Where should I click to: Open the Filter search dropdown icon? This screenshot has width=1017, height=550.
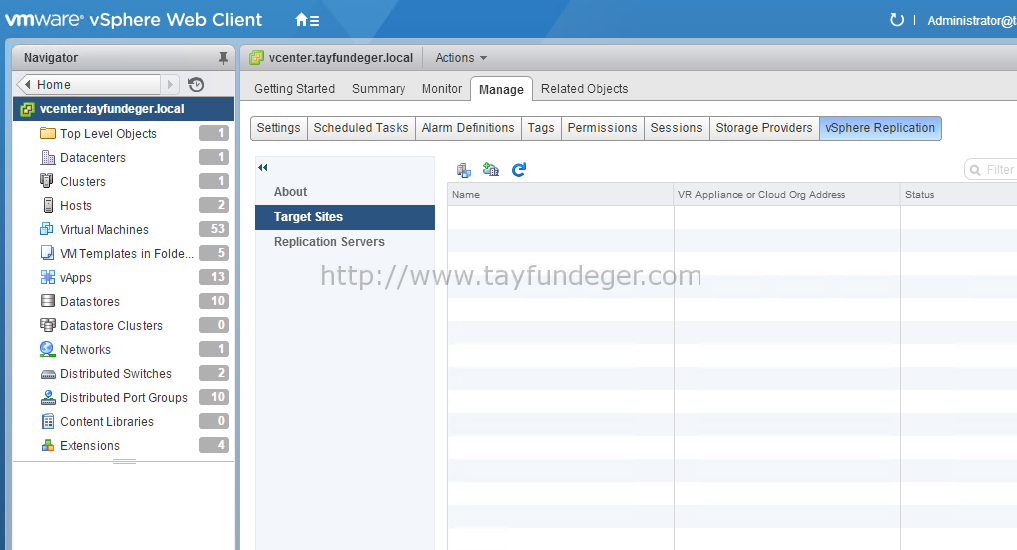[x=975, y=170]
